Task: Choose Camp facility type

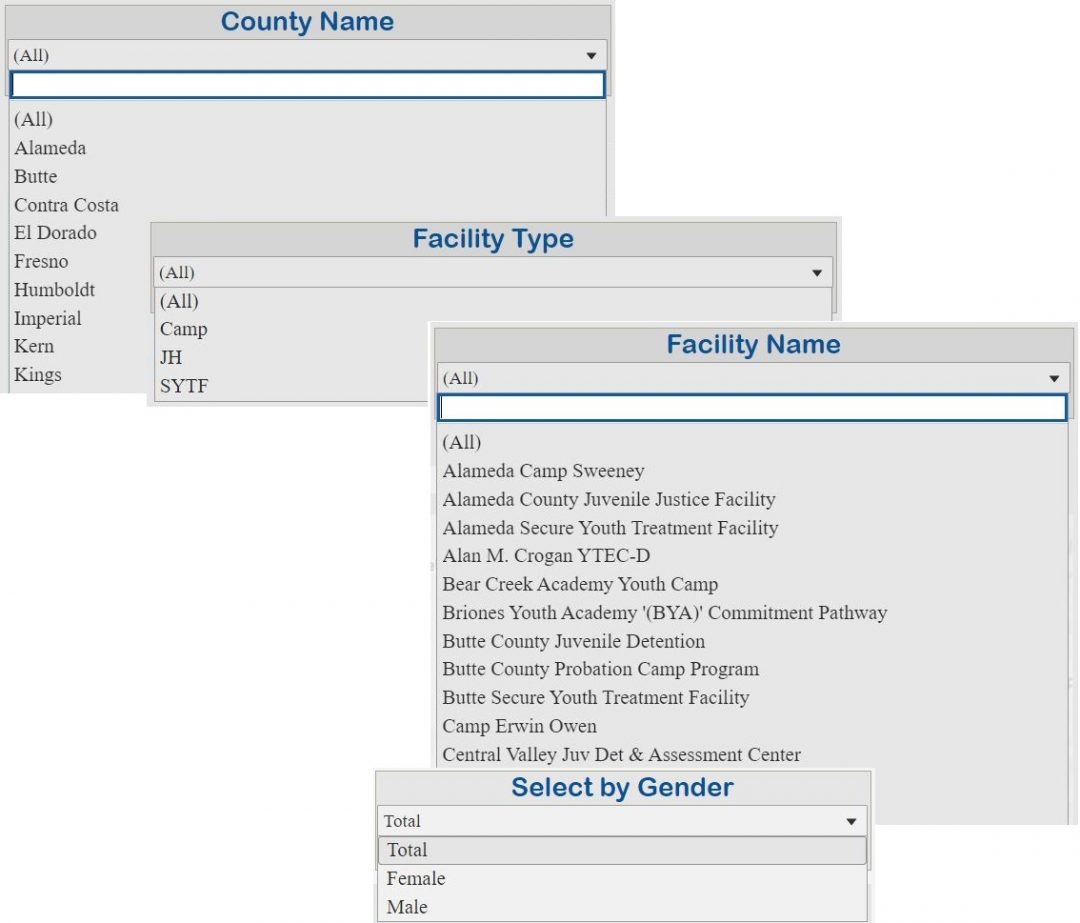Action: pyautogui.click(x=183, y=329)
